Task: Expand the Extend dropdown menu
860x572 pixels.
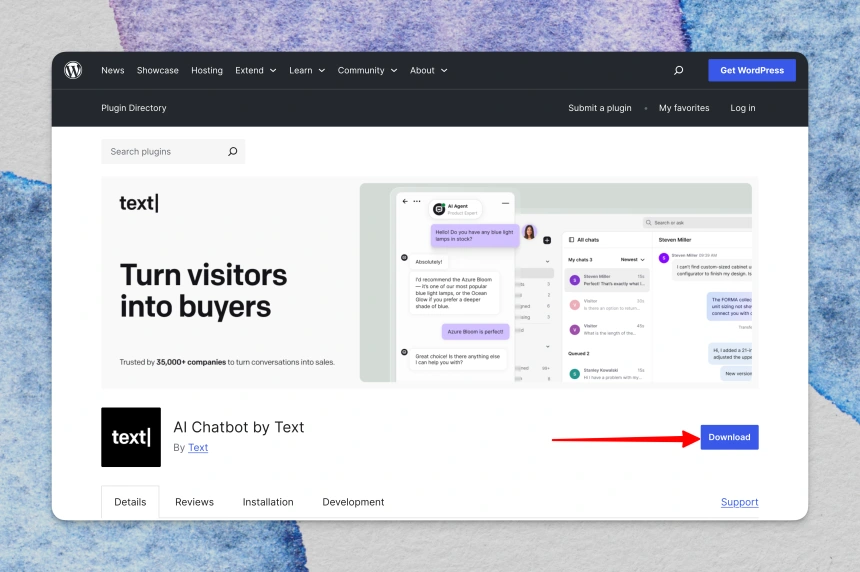Action: (256, 70)
